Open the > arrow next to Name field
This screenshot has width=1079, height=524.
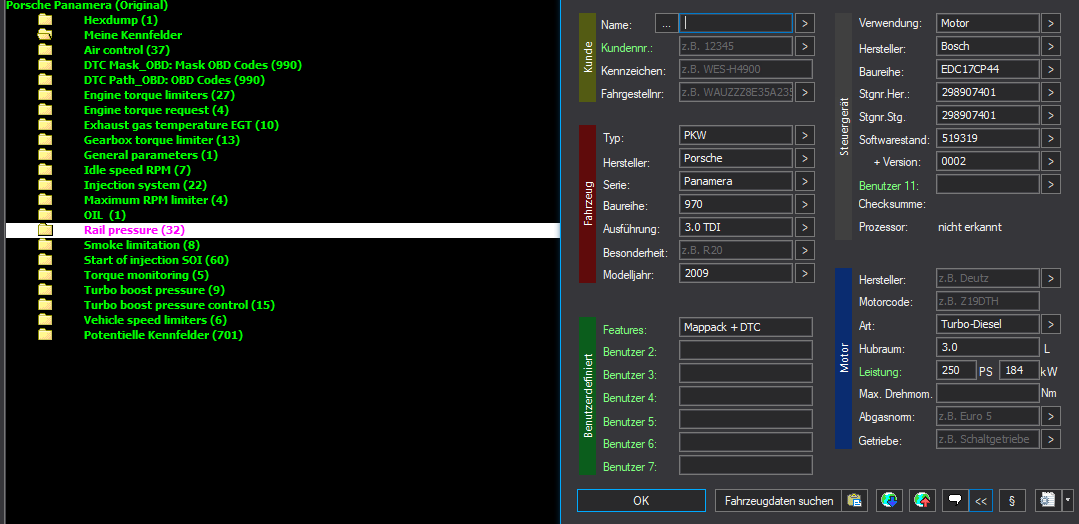[x=805, y=23]
